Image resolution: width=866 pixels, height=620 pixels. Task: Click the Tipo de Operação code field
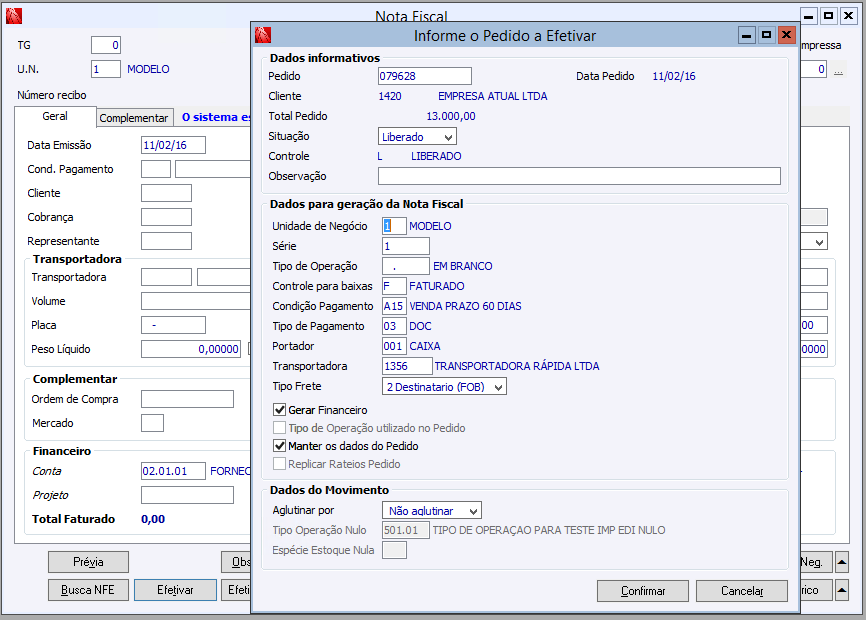click(x=406, y=266)
